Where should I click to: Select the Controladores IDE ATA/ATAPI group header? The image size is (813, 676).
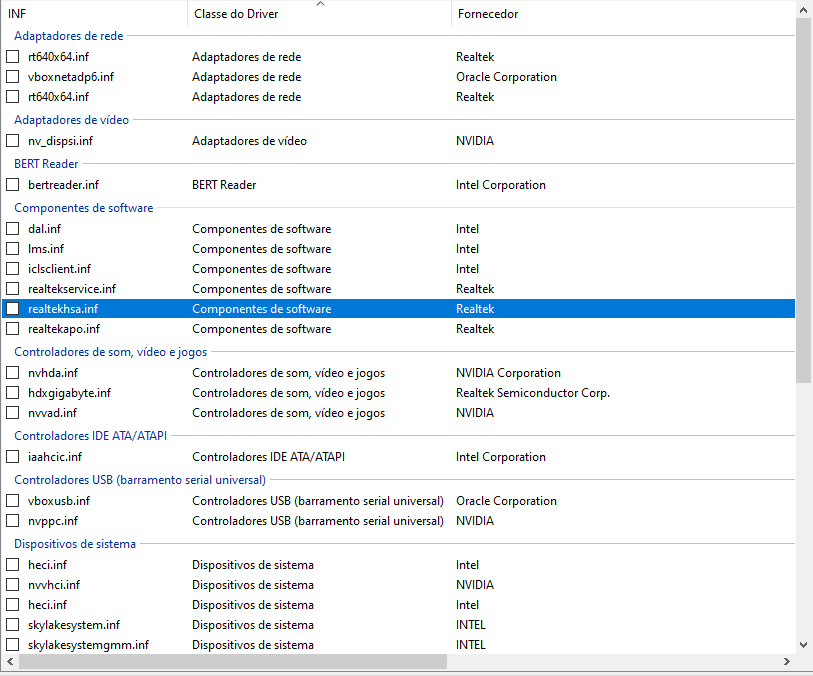tap(91, 436)
